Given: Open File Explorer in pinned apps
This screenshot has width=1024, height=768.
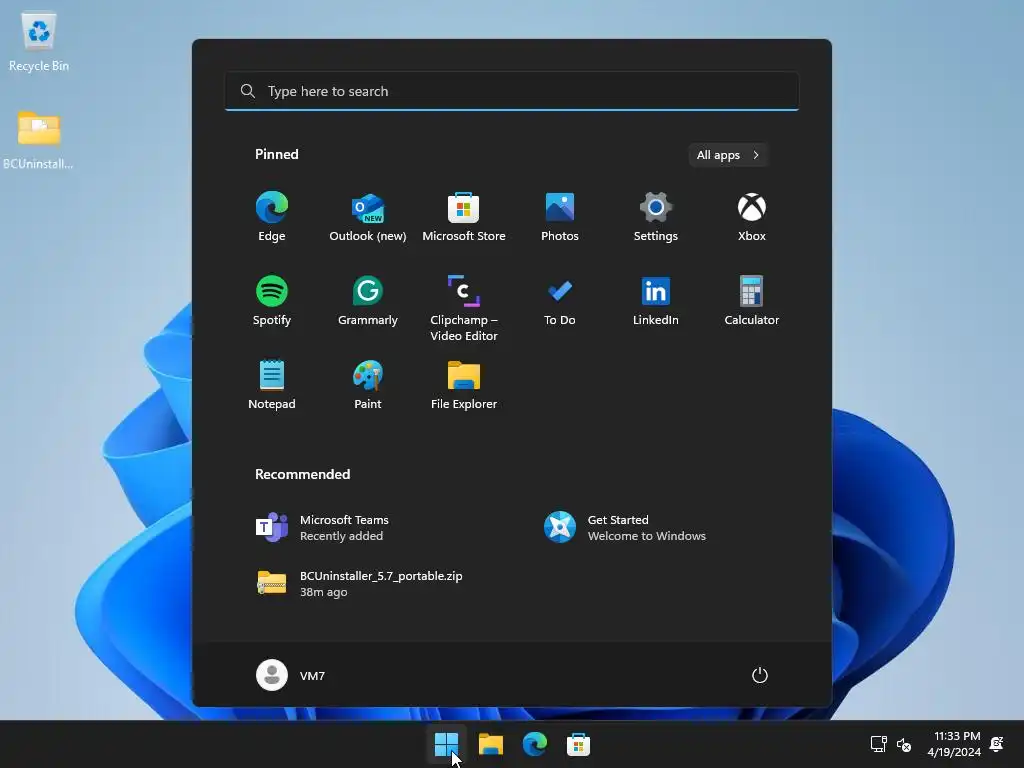Looking at the screenshot, I should [x=464, y=385].
